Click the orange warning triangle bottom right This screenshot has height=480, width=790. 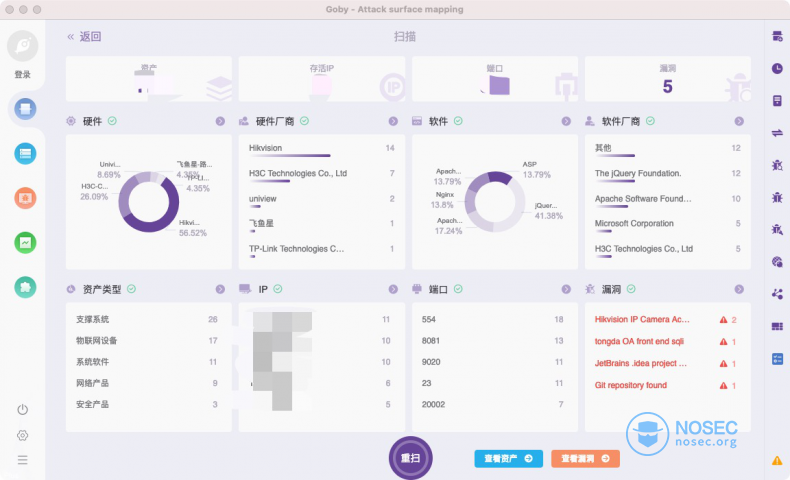777,460
